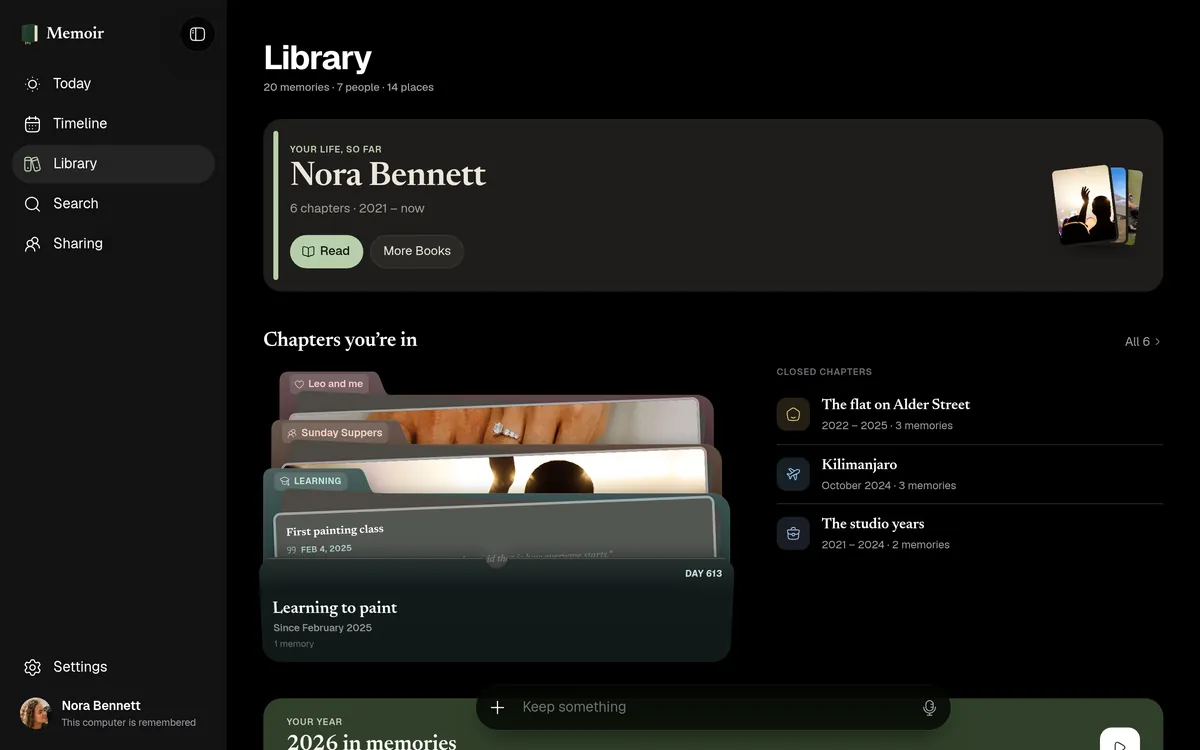
Task: Click the DAY 613 badge
Action: pyautogui.click(x=703, y=574)
